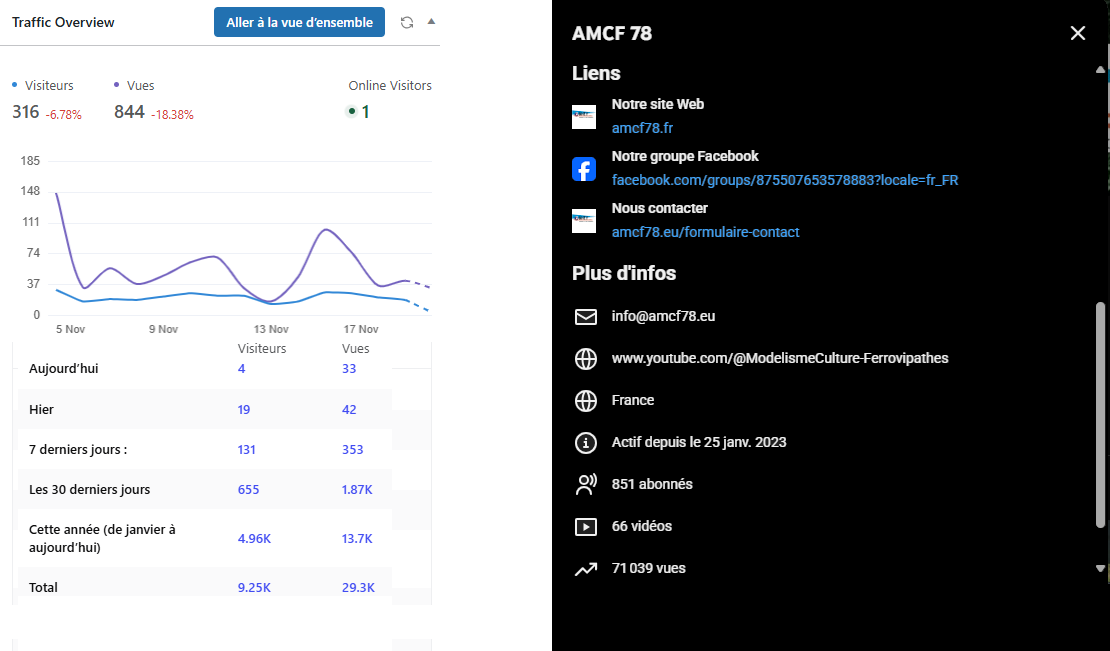Click the video icon beside 66 vidéos

(x=585, y=526)
